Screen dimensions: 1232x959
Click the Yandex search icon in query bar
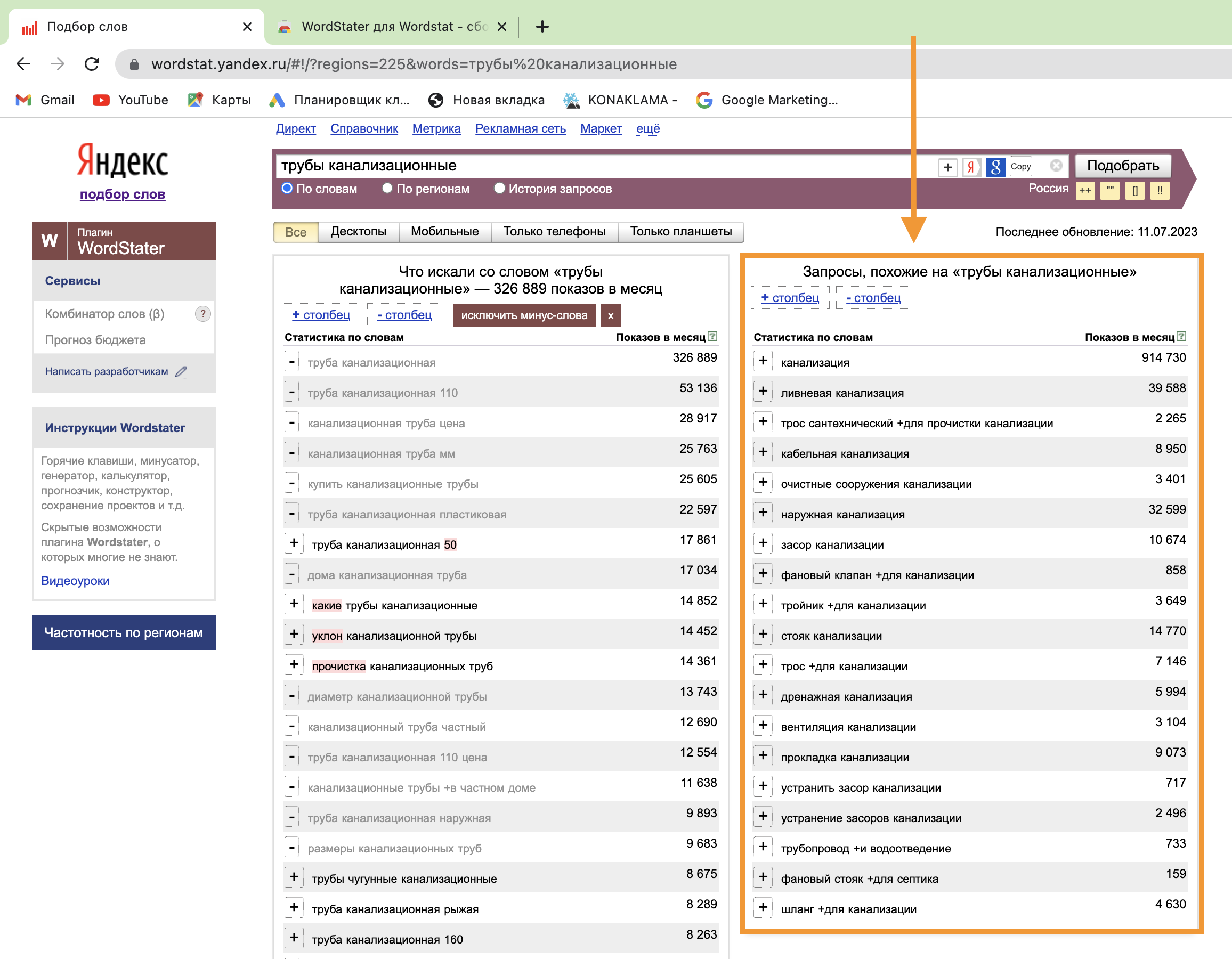[x=972, y=167]
